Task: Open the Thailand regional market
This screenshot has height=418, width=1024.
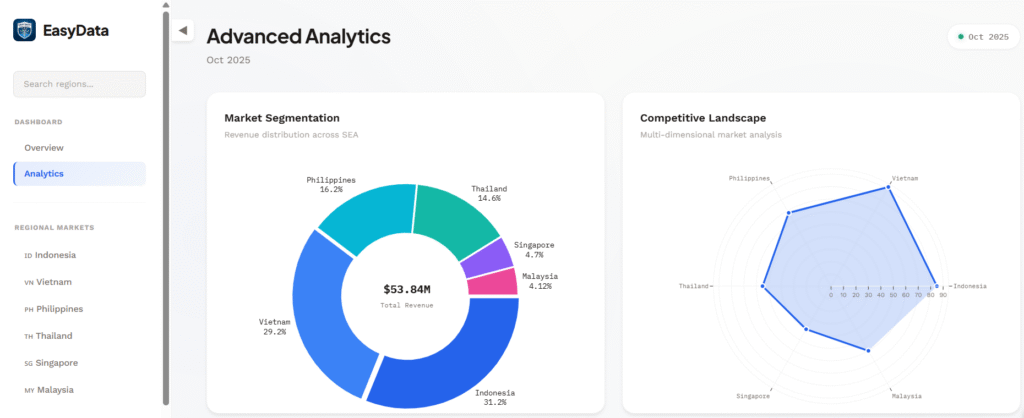Action: click(80, 336)
